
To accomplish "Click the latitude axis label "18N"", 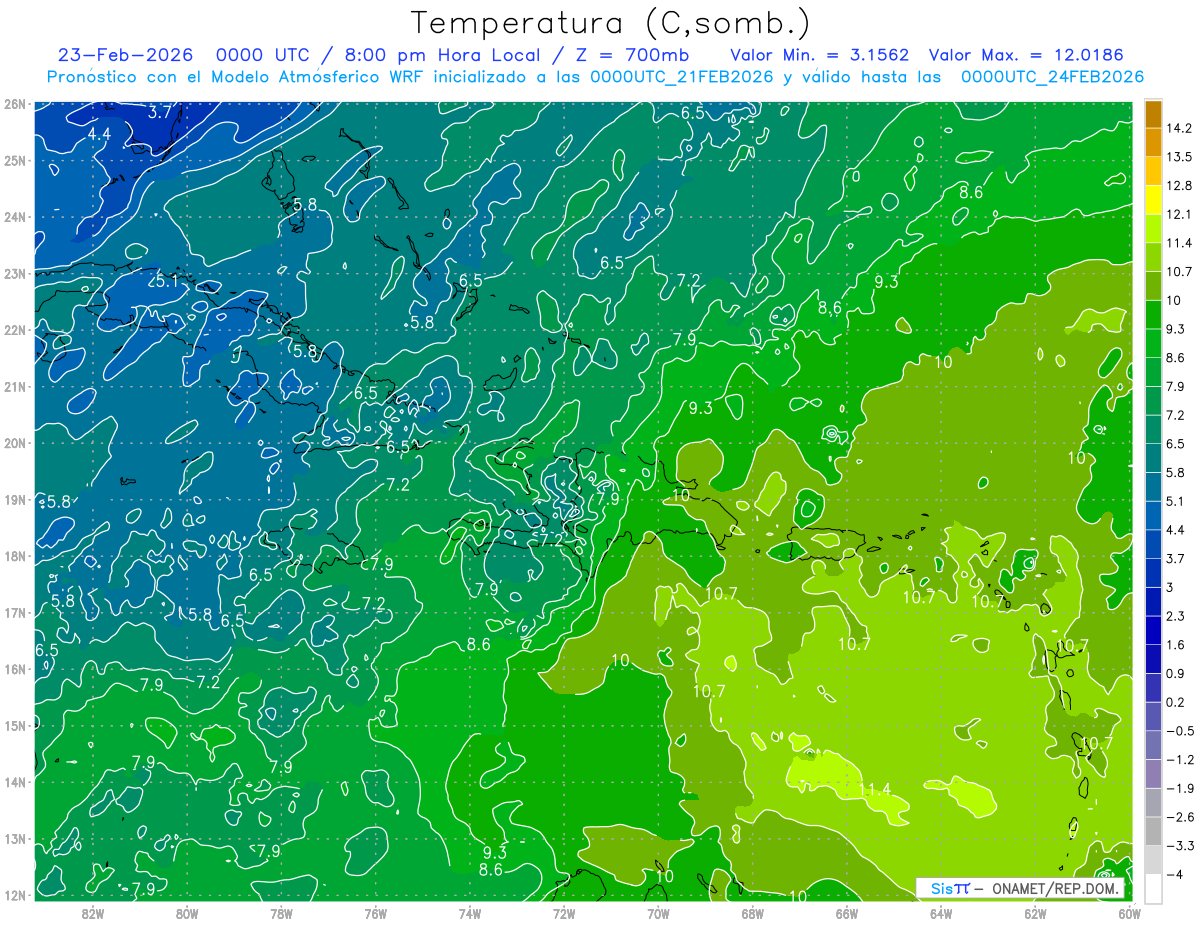I will click(14, 556).
